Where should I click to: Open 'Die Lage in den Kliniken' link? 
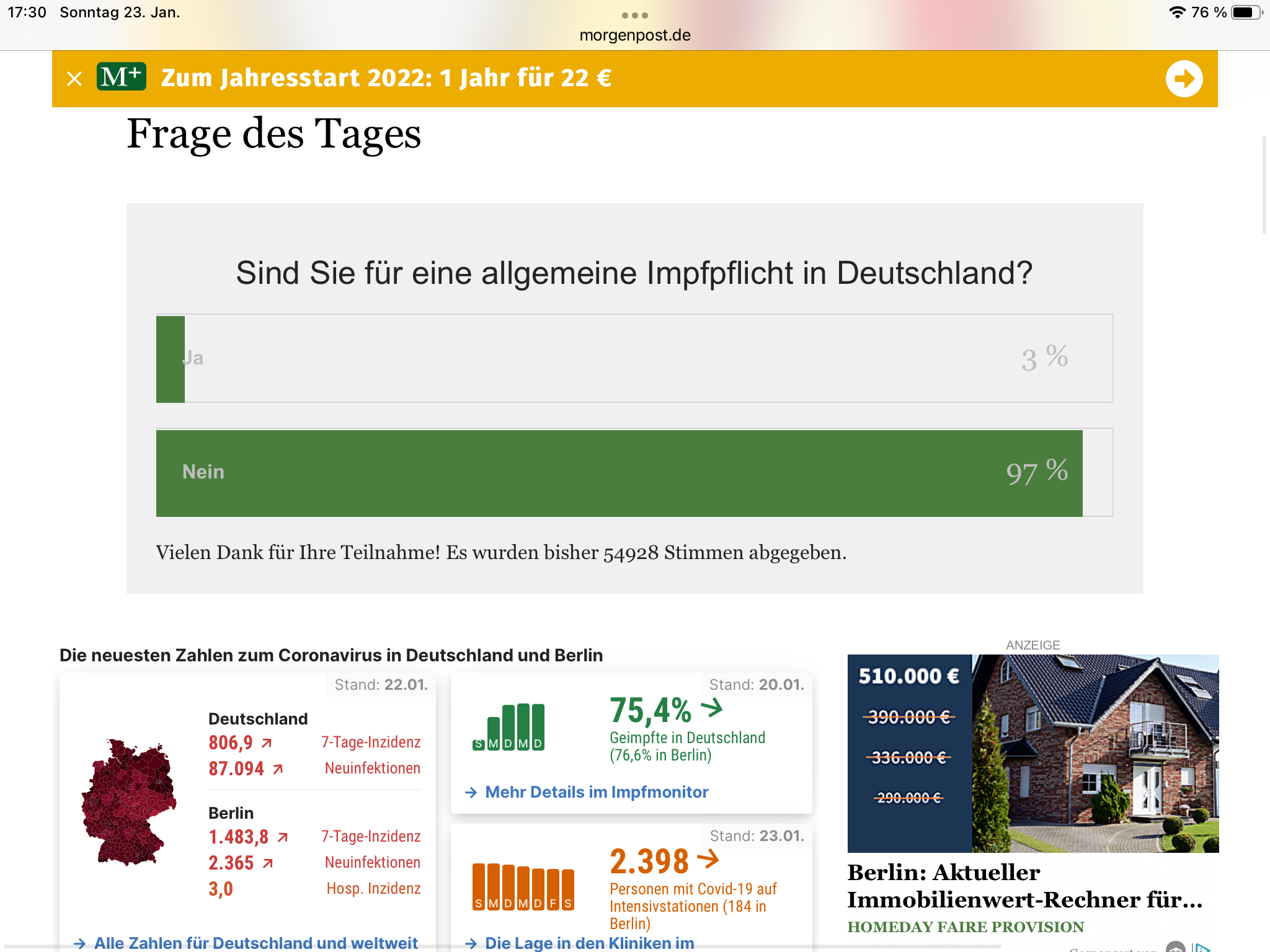click(x=589, y=943)
